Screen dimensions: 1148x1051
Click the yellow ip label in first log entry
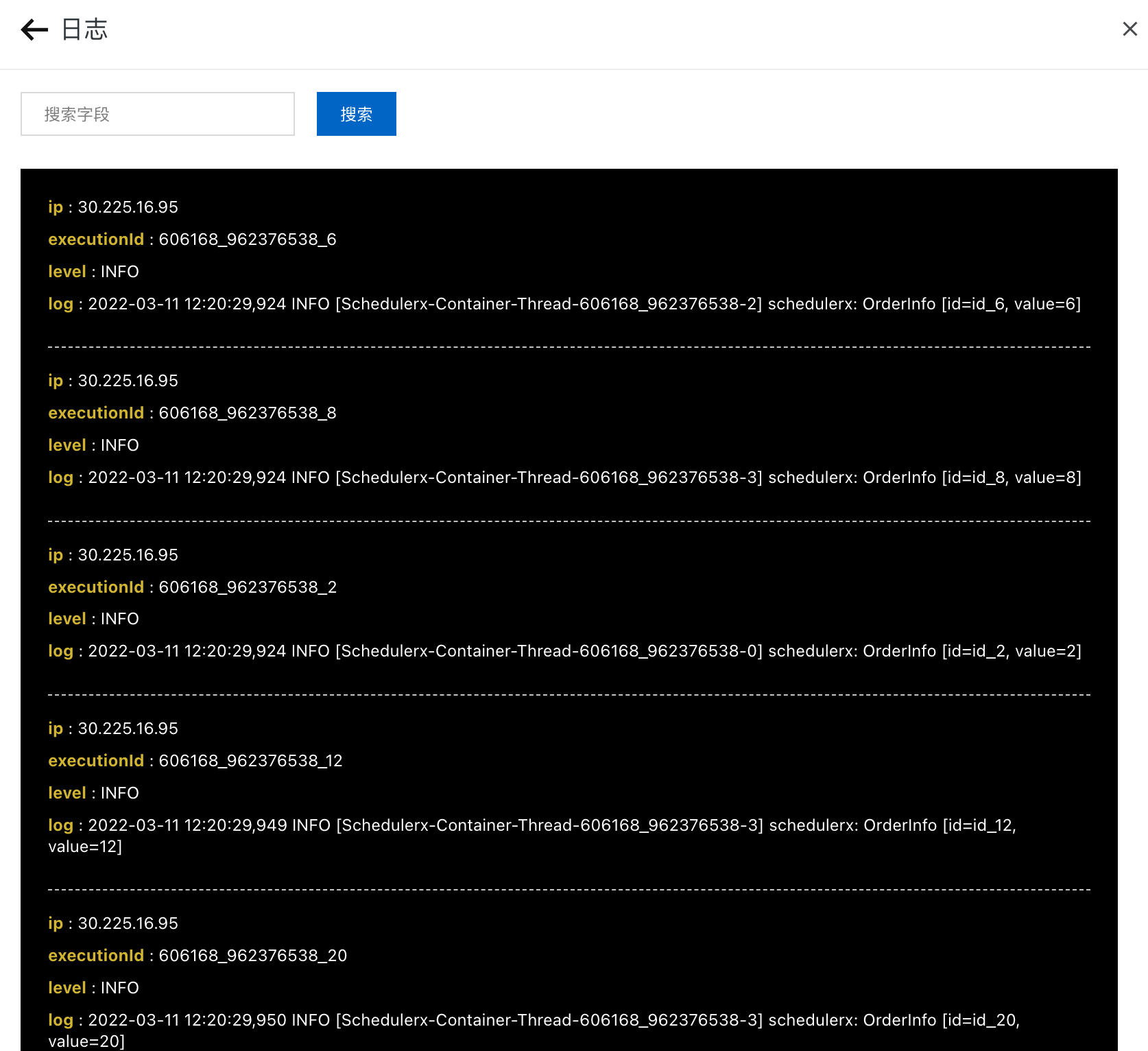pos(56,206)
